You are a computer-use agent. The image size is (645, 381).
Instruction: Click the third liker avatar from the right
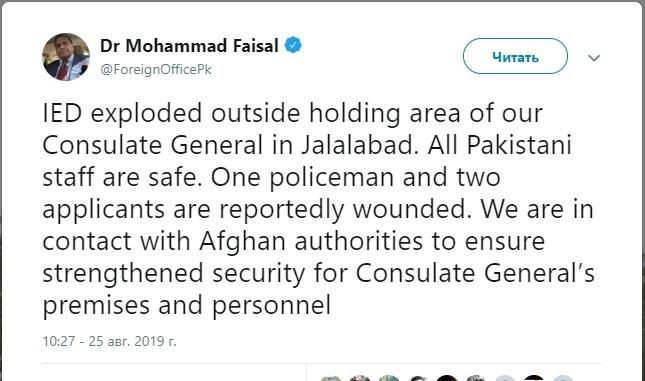click(x=505, y=379)
